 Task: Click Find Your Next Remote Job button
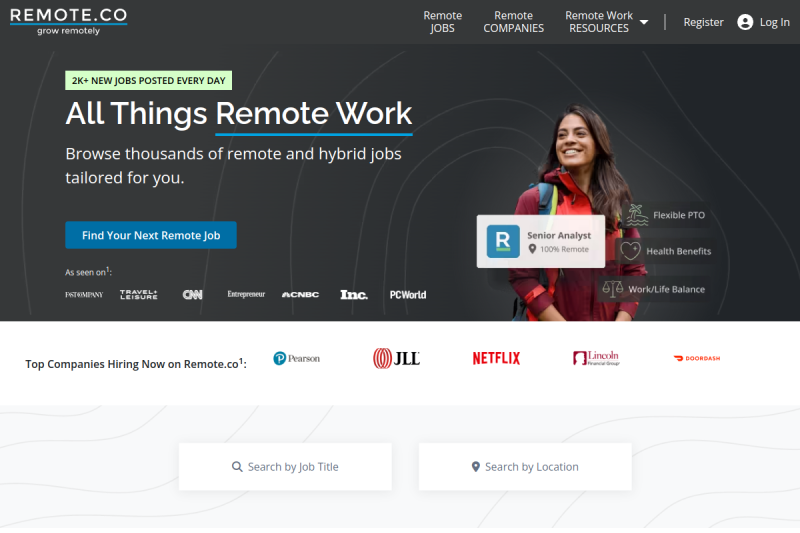151,235
